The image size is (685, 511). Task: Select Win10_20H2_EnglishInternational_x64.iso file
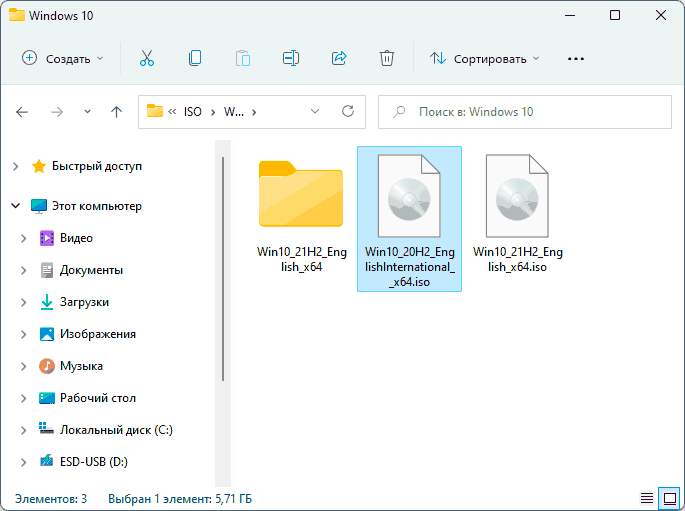409,219
